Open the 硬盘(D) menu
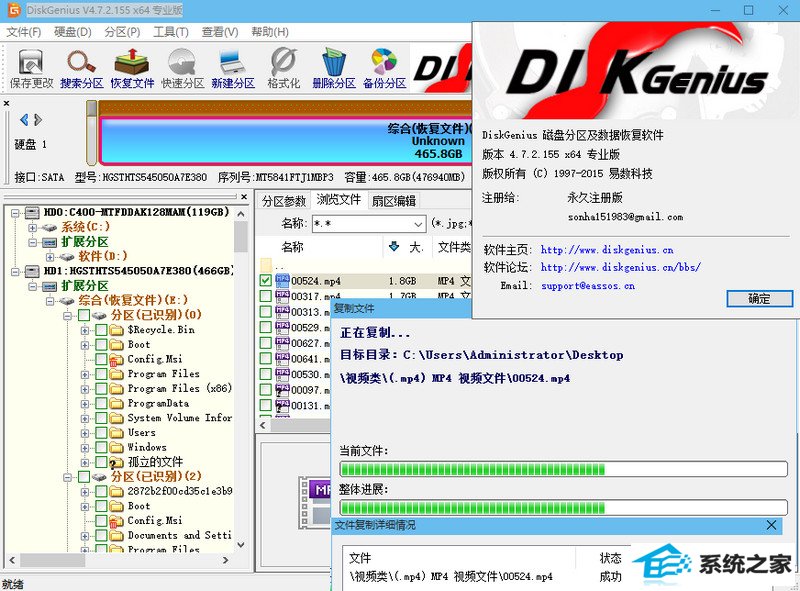Viewport: 800px width, 591px height. [x=72, y=32]
